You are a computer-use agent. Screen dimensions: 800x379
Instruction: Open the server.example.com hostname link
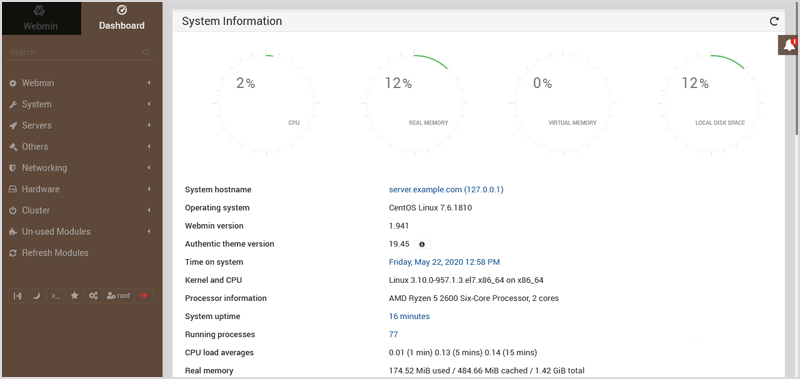click(x=446, y=189)
